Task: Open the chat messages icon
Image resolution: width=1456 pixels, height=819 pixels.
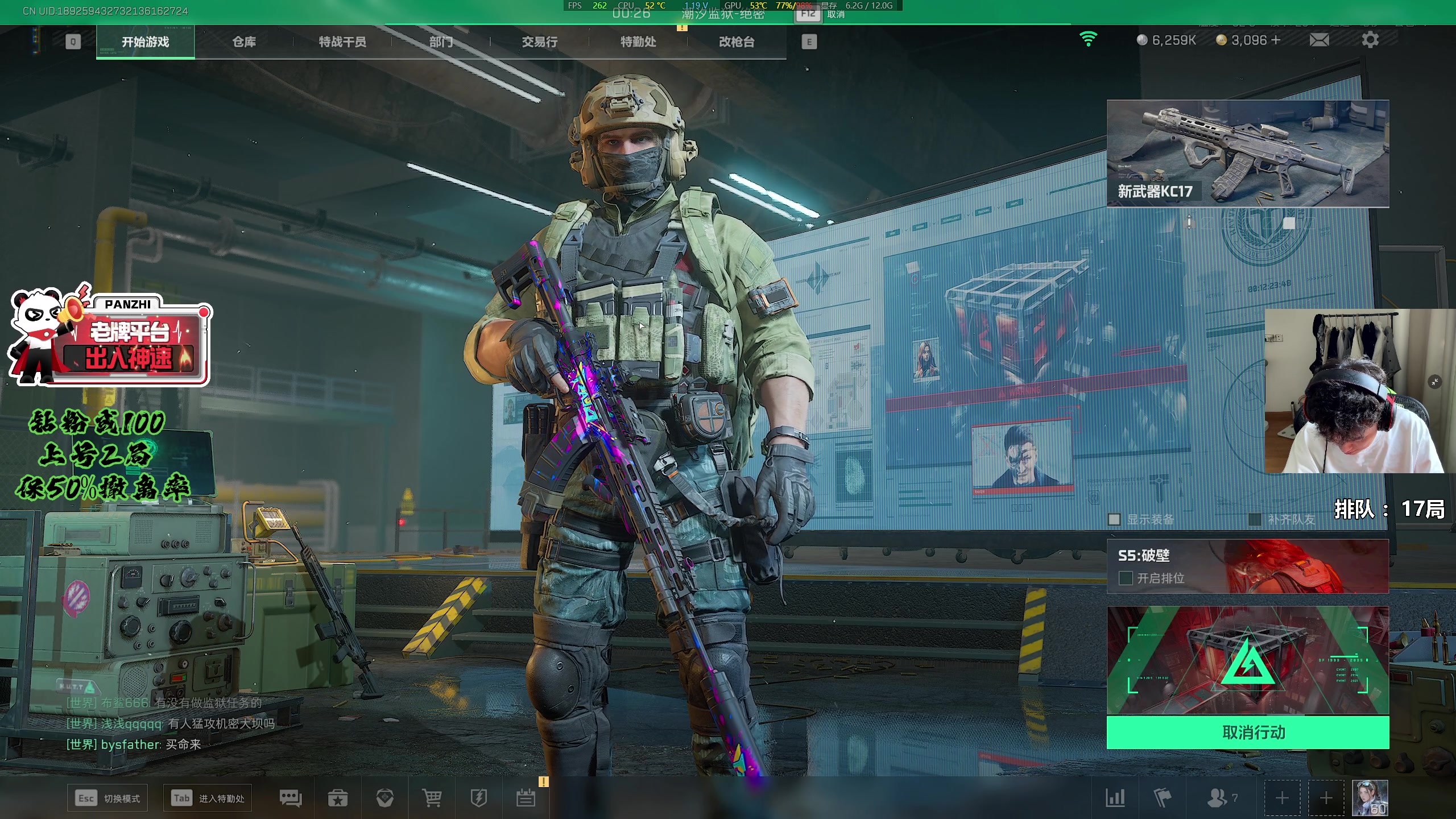Action: coord(291,799)
